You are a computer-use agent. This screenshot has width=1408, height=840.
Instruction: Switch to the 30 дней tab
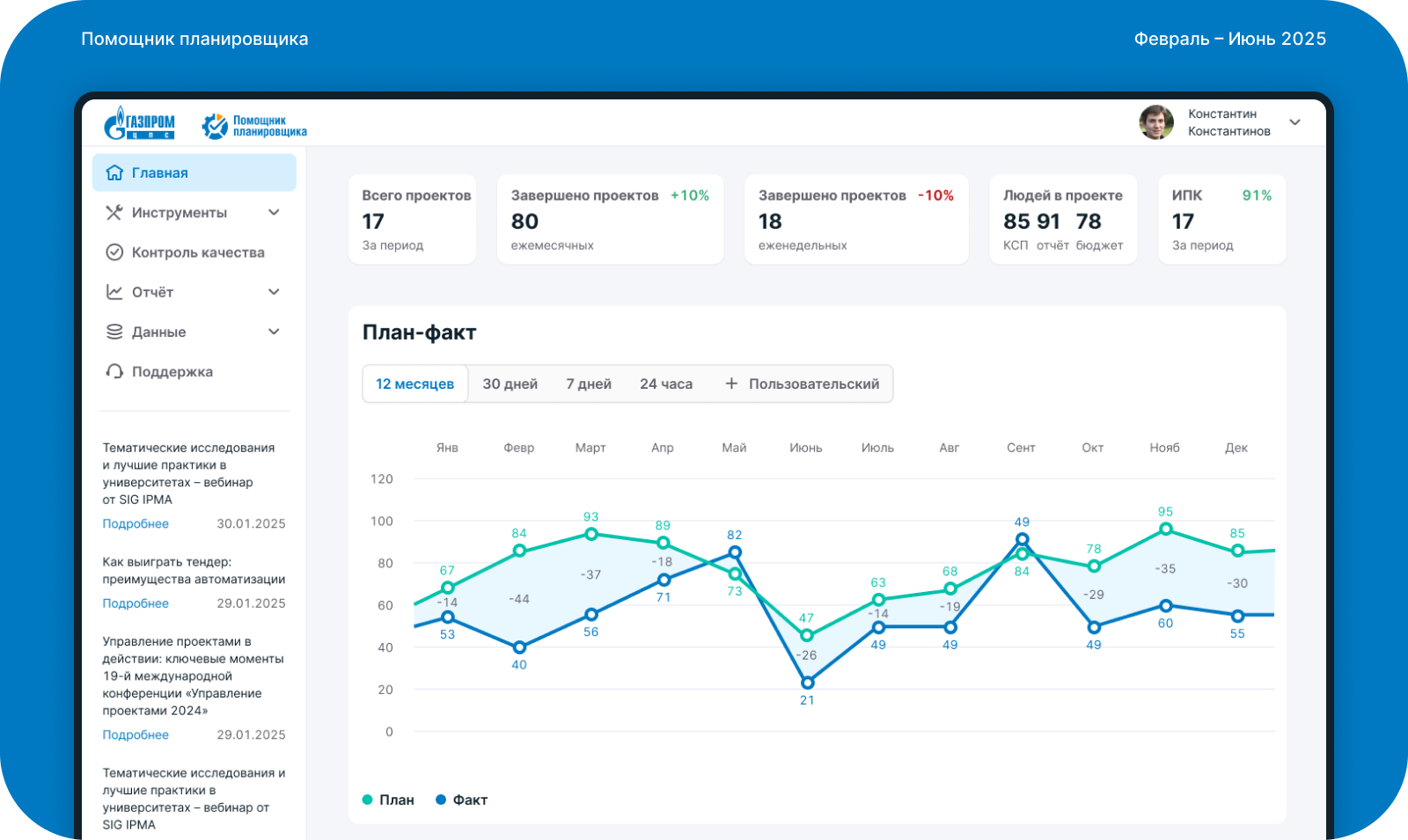pos(510,384)
